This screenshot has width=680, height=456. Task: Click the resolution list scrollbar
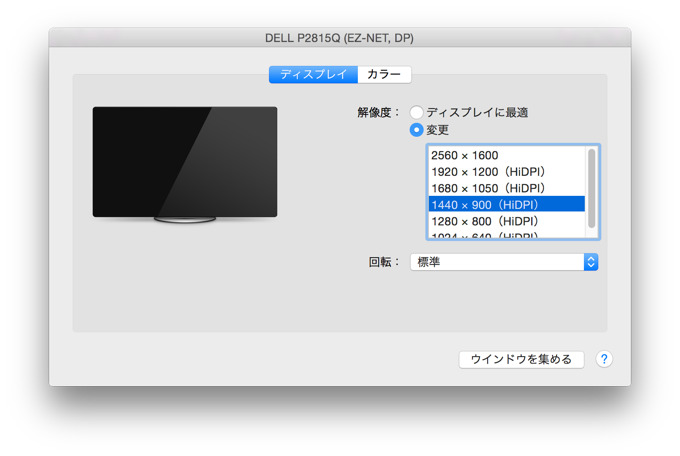point(592,188)
